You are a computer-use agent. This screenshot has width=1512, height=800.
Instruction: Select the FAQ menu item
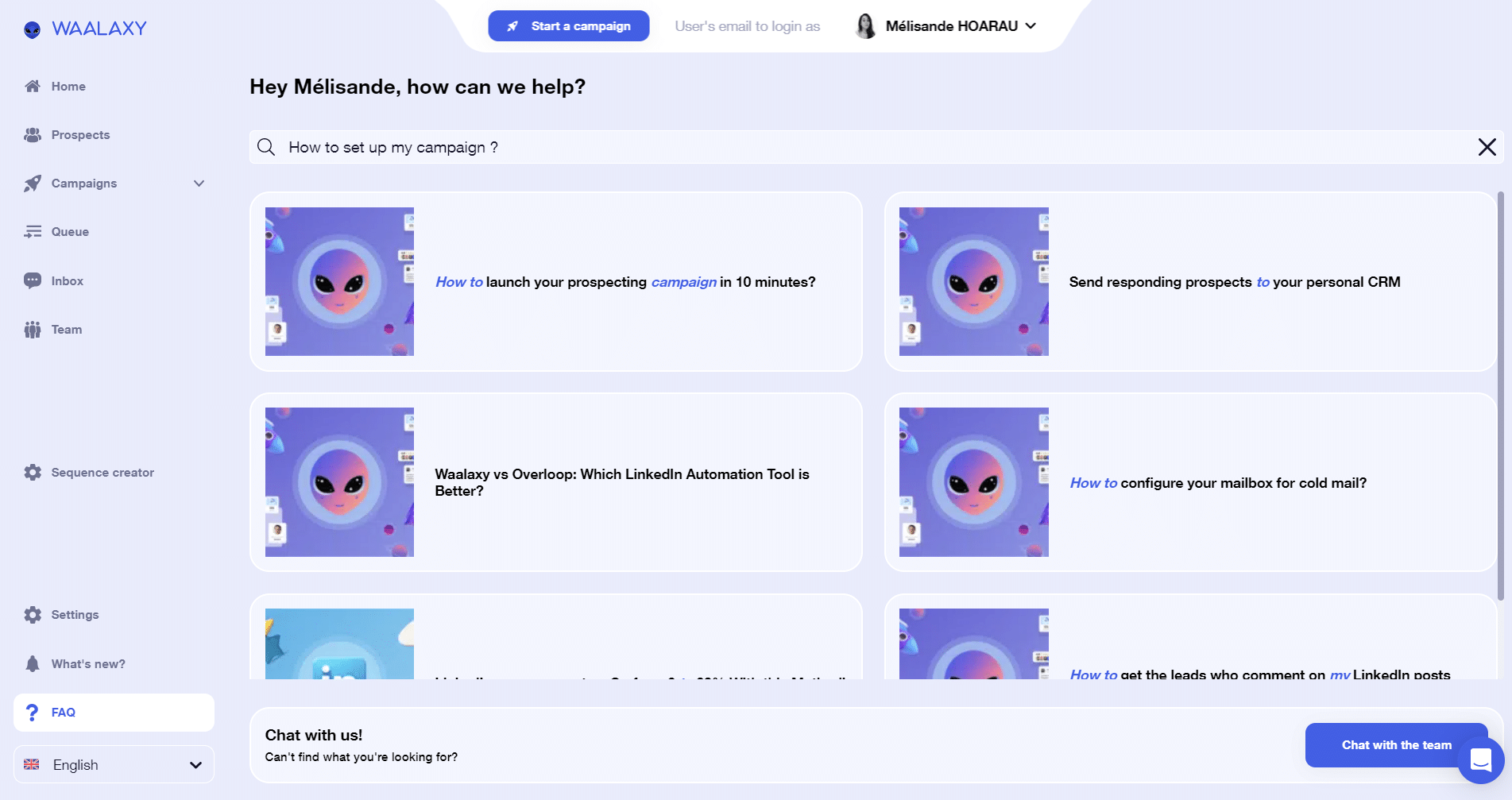click(114, 713)
